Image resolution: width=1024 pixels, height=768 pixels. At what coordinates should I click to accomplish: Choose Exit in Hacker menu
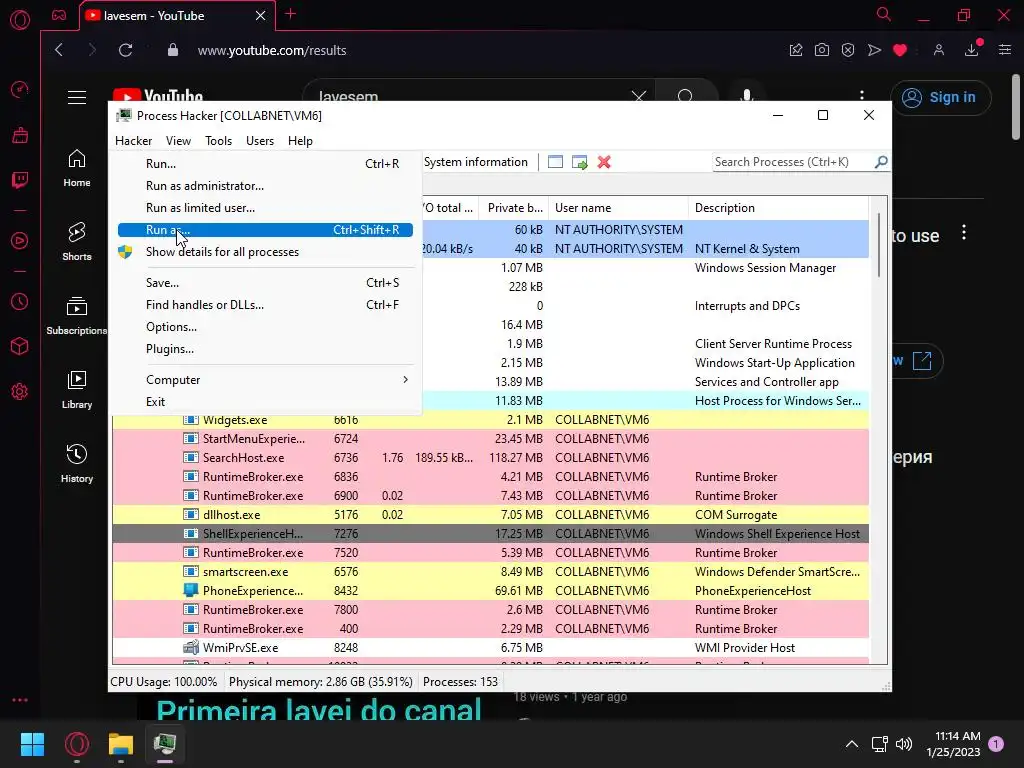point(265,402)
